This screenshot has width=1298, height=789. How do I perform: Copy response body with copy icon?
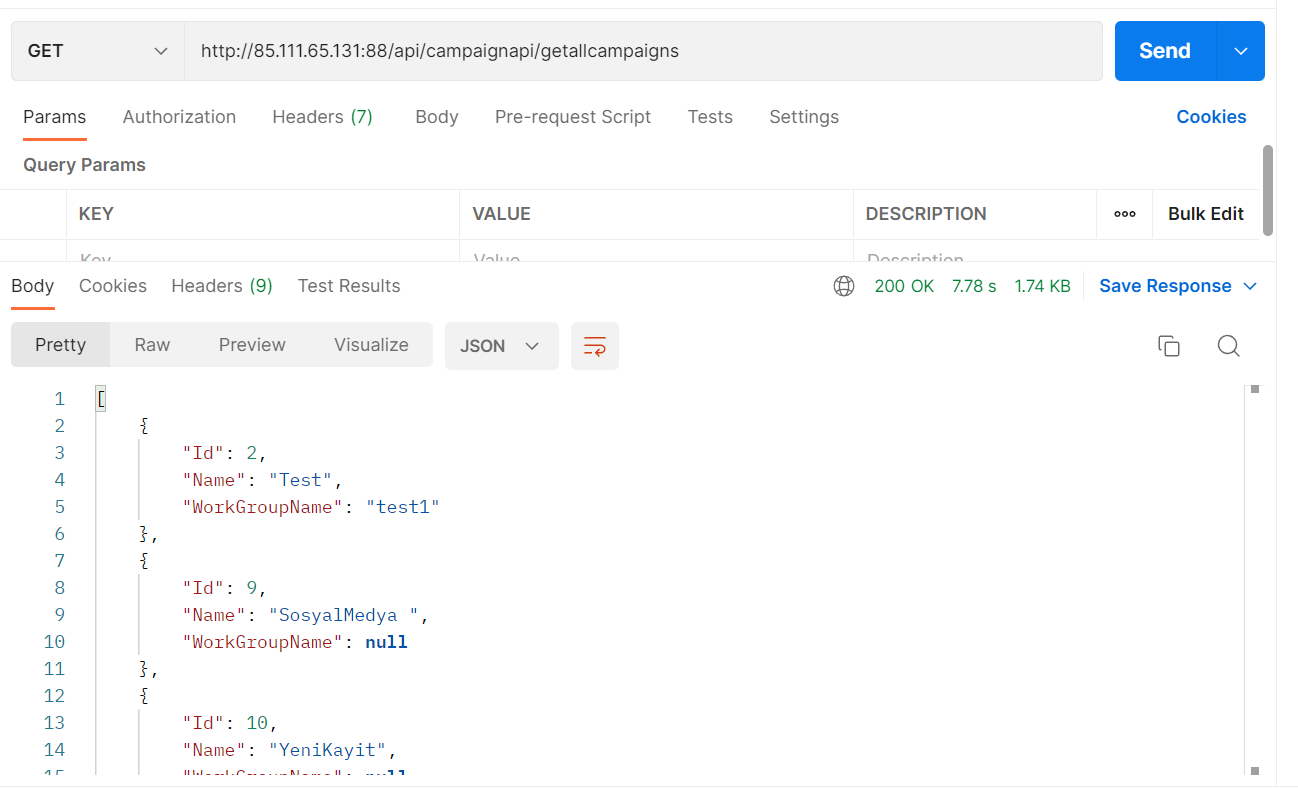coord(1168,346)
